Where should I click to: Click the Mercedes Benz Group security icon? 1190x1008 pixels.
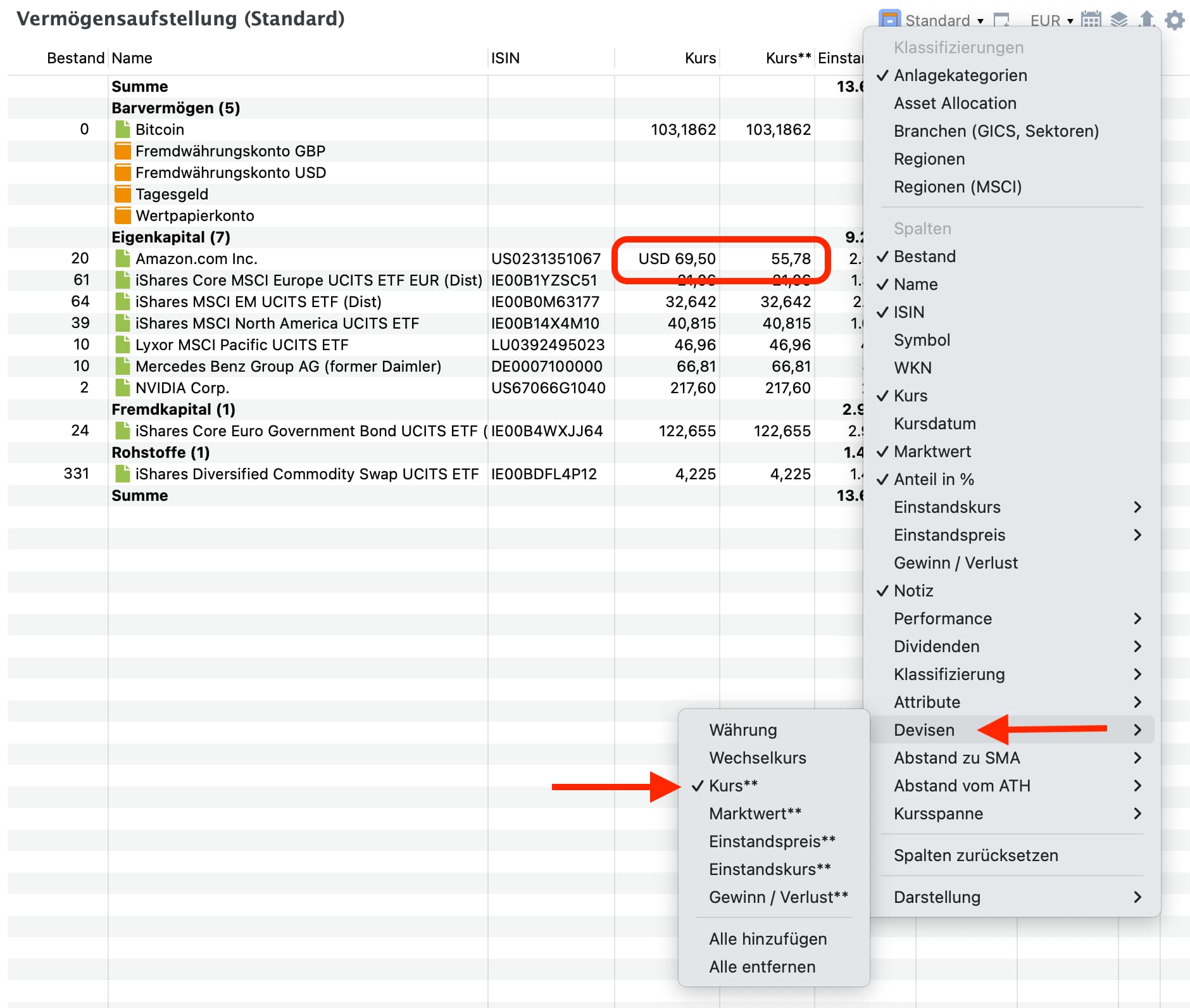(123, 366)
